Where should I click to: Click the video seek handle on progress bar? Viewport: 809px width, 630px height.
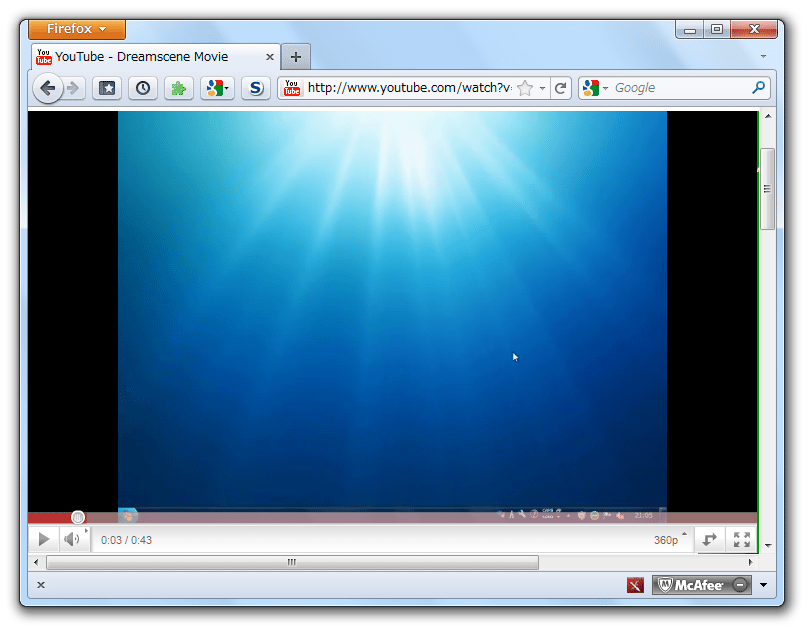[x=78, y=517]
